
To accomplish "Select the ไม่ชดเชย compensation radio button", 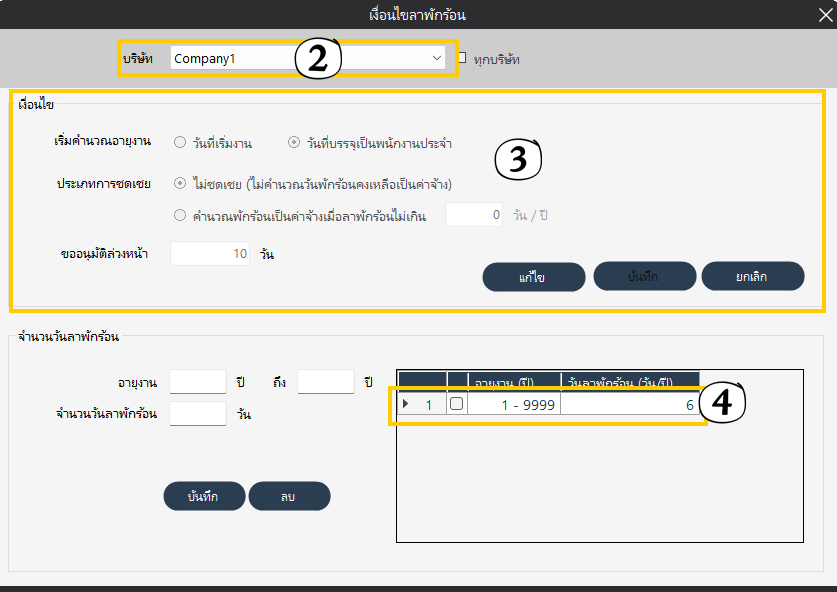I will 180,183.
